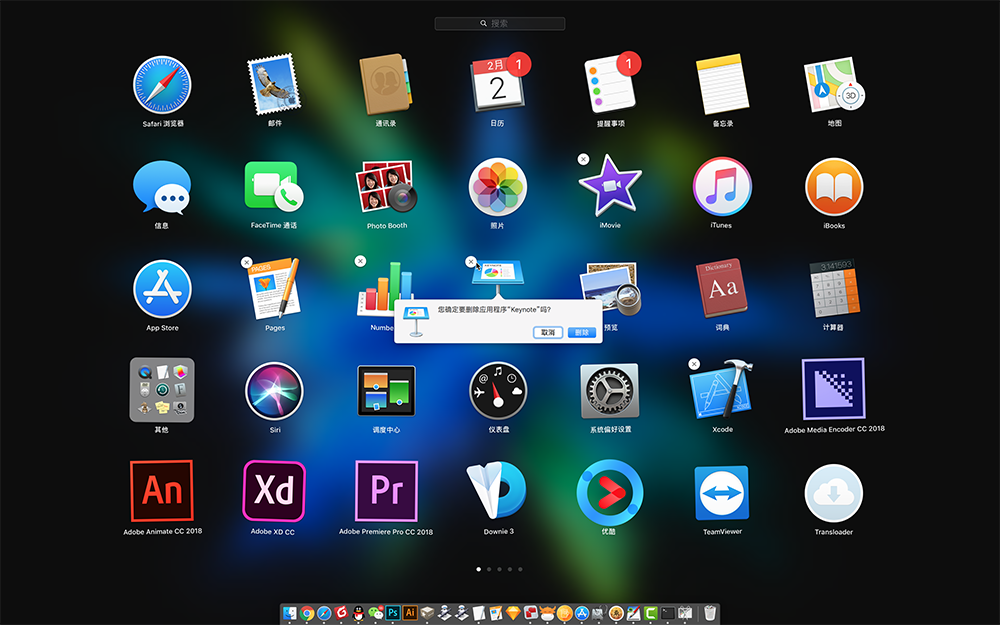Open Sketch diamond icon in Dock
This screenshot has width=1000, height=625.
[513, 613]
